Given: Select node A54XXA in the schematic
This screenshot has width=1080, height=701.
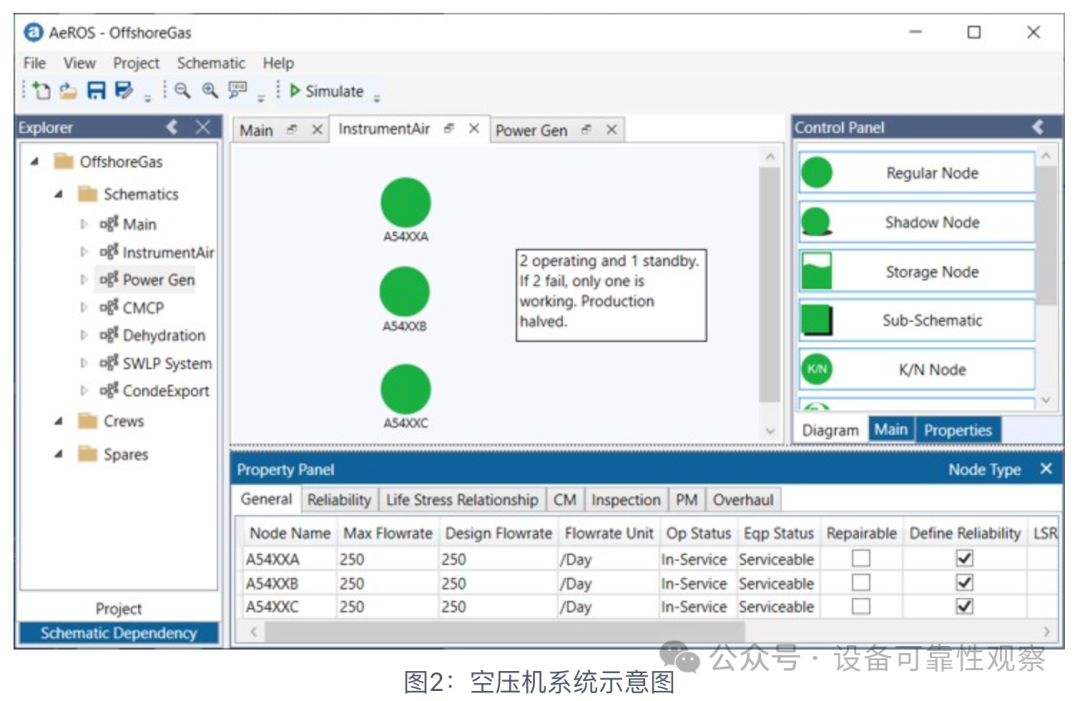Looking at the screenshot, I should pyautogui.click(x=406, y=202).
